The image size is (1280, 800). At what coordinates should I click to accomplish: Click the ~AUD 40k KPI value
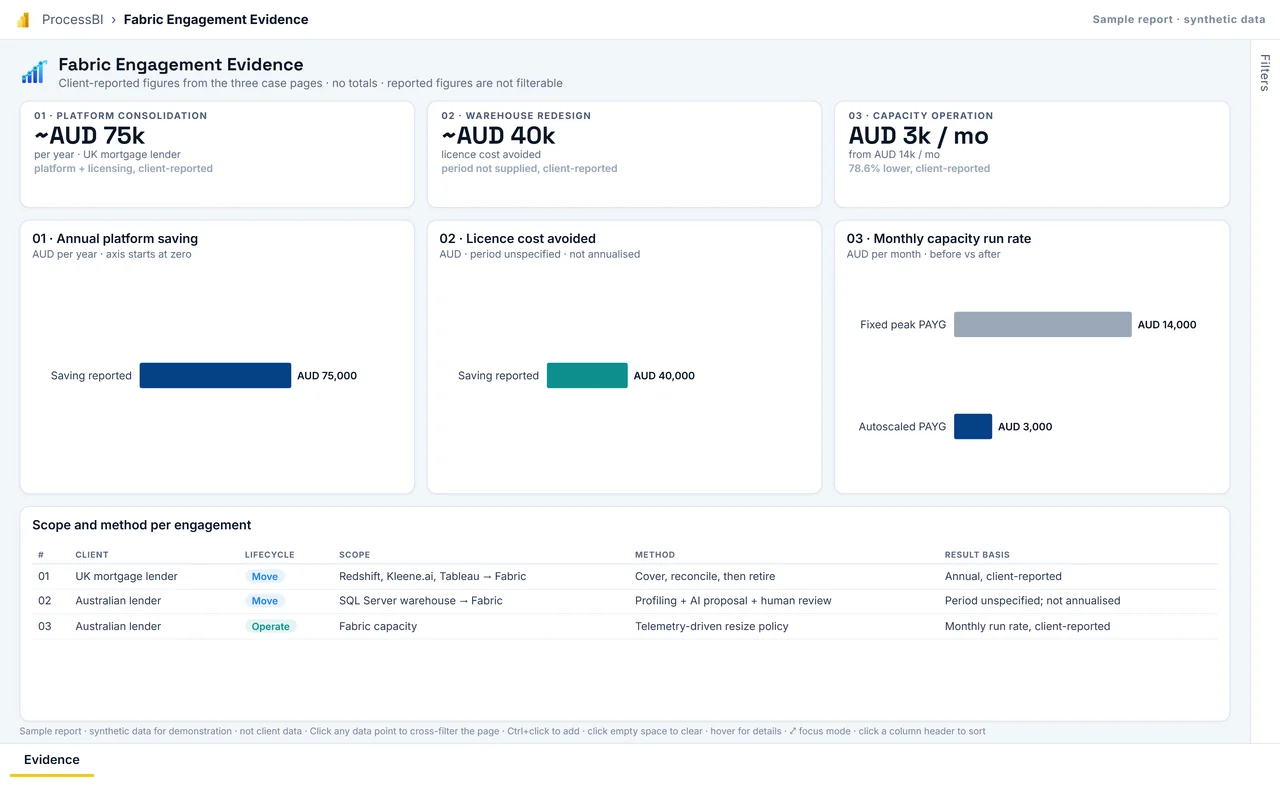(498, 136)
